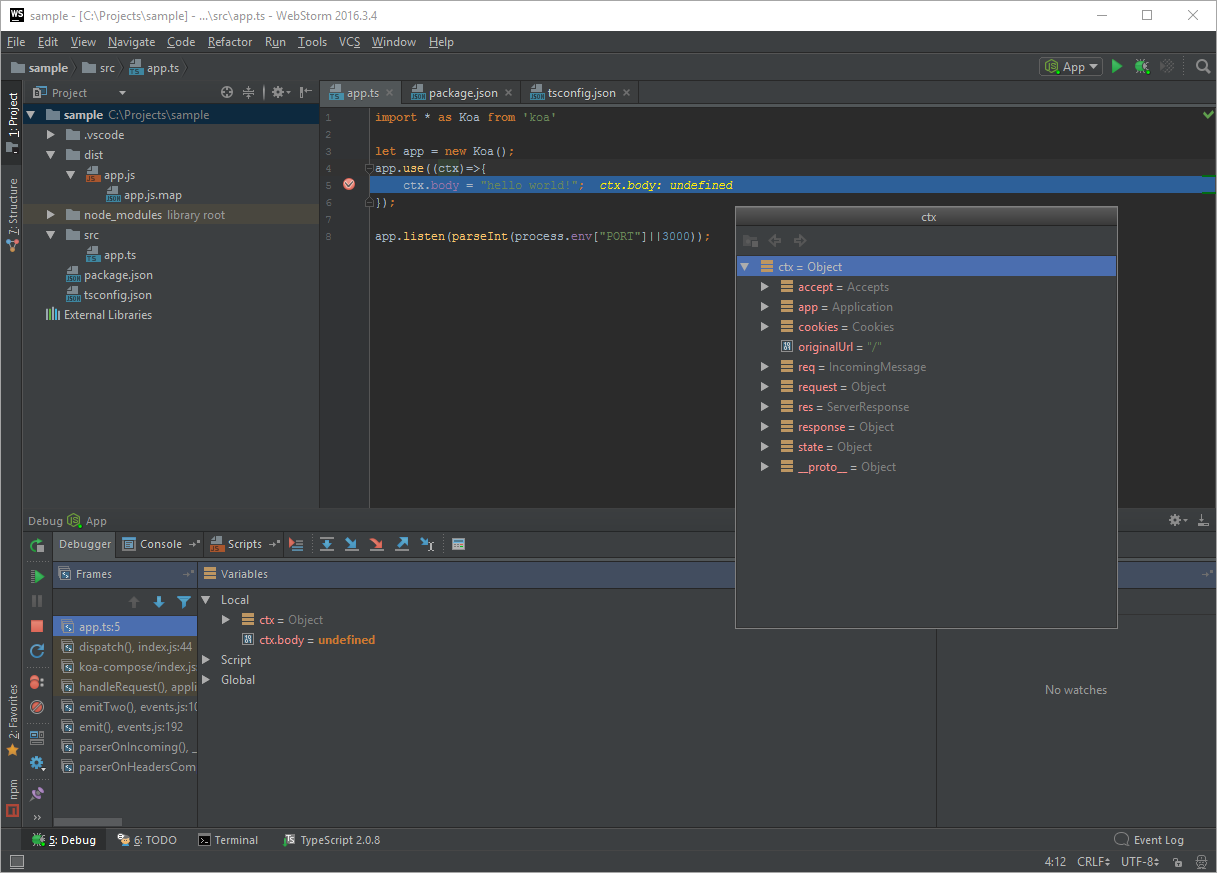
Task: Toggle the Frames filter funnel icon
Action: click(x=184, y=602)
